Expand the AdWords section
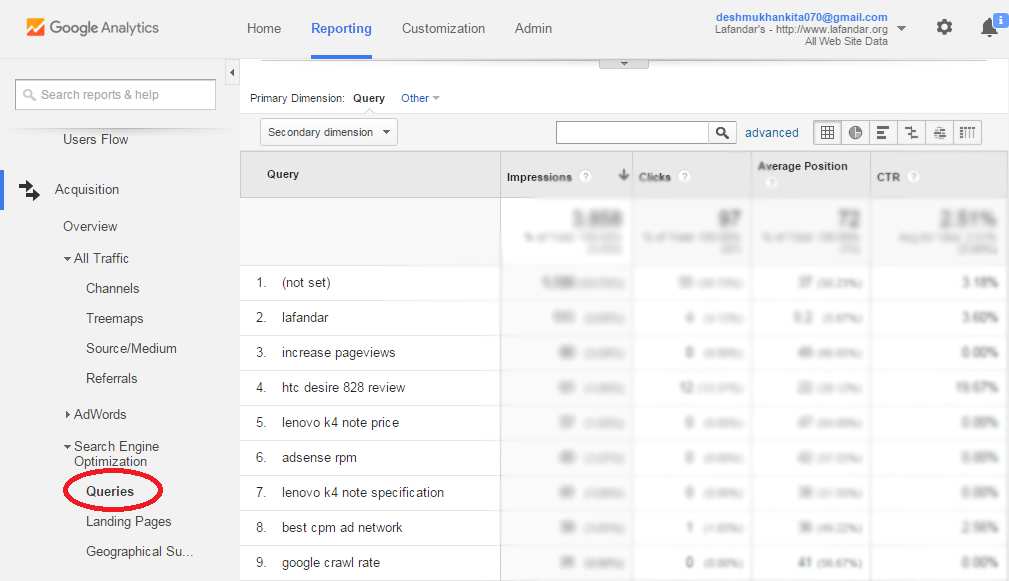 tap(68, 415)
